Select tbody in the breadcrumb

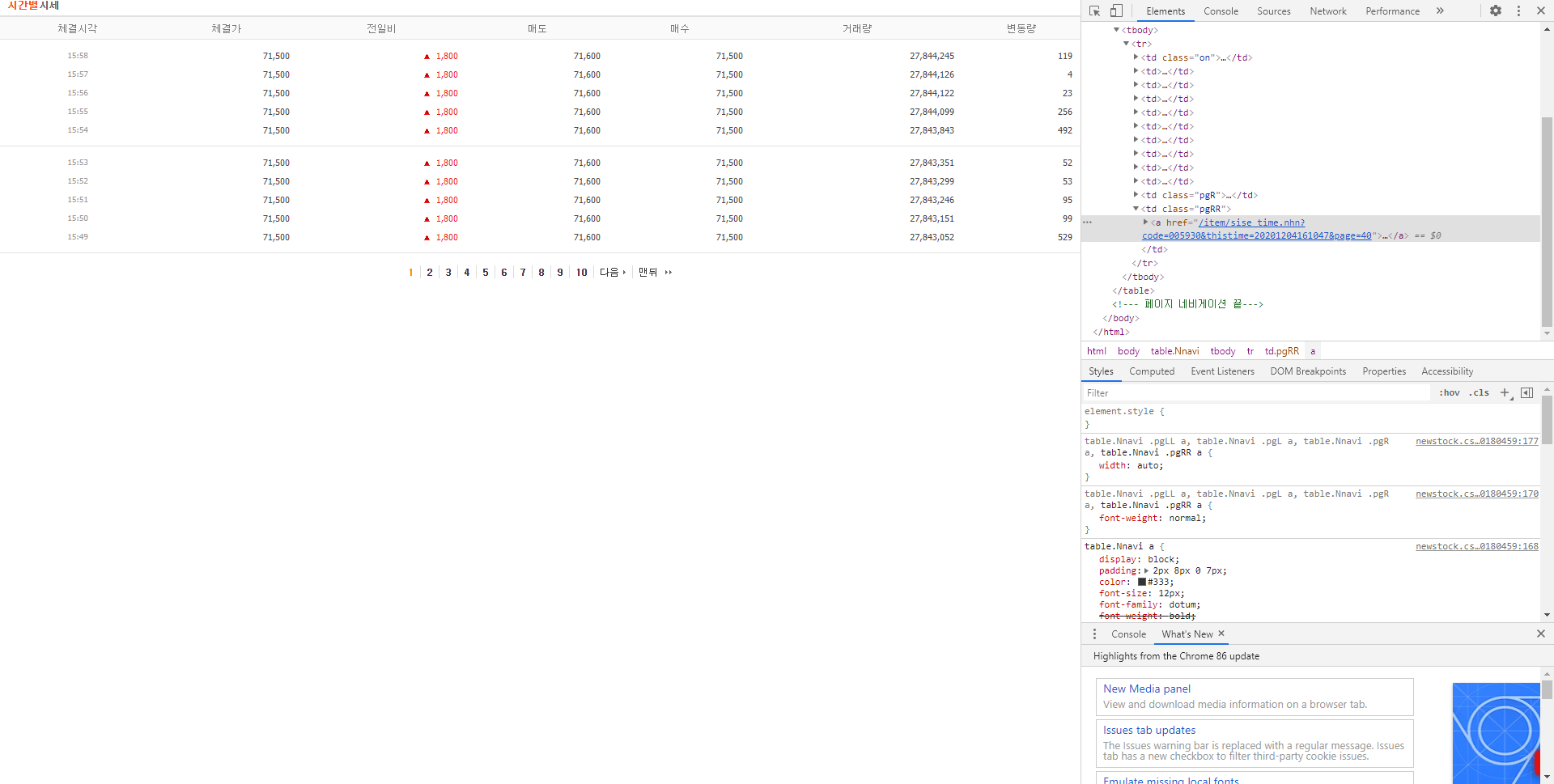click(1223, 351)
